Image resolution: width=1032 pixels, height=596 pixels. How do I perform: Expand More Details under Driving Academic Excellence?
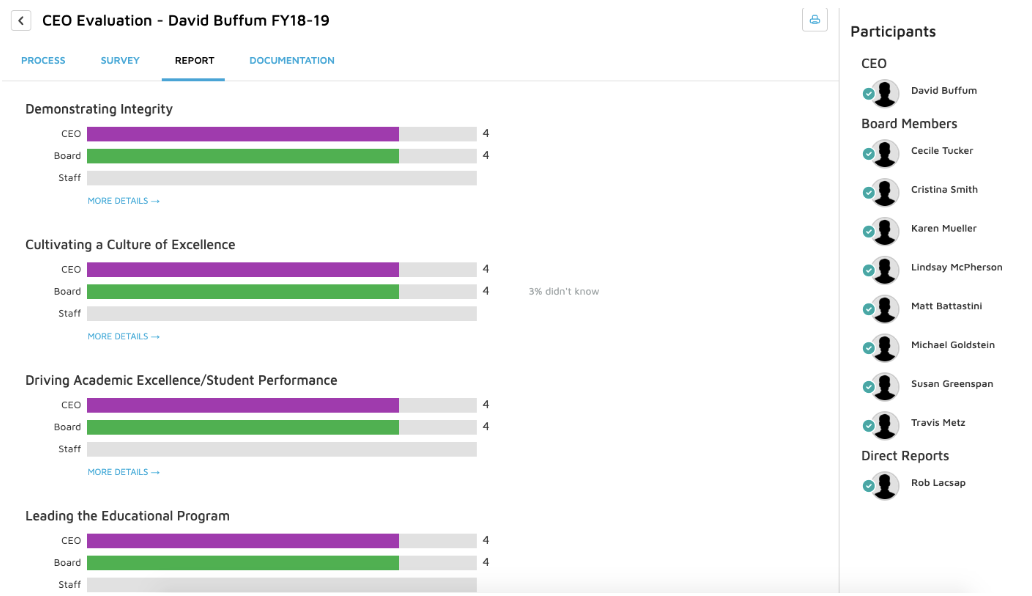[x=123, y=471]
